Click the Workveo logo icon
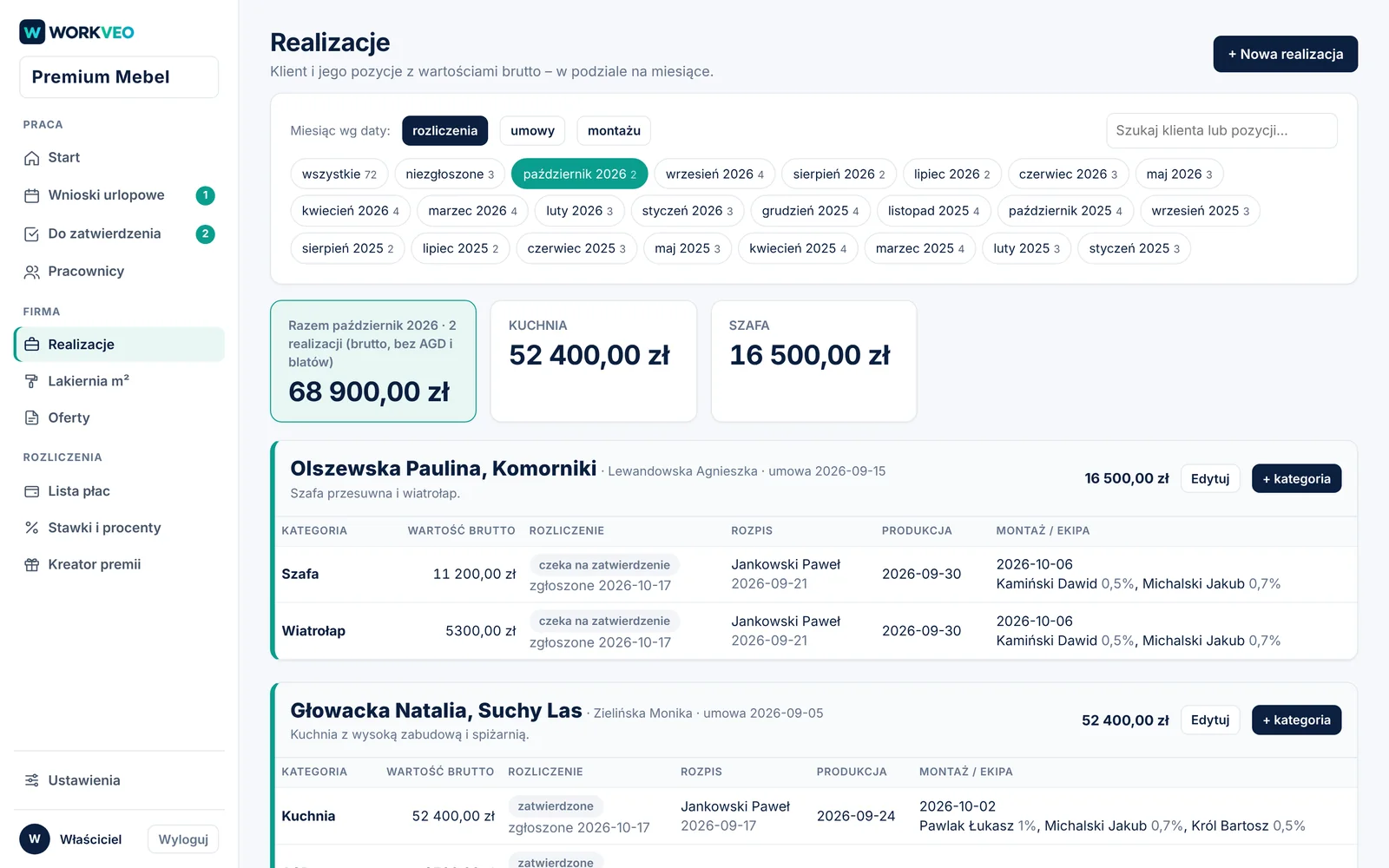 32,32
